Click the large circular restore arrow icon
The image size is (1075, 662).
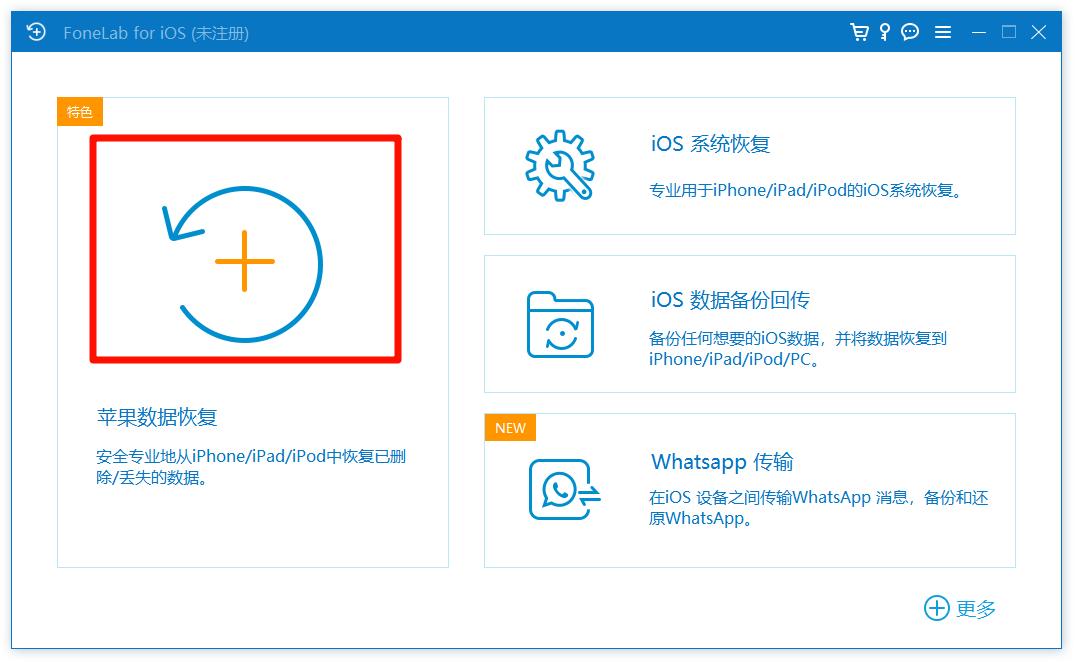[245, 262]
